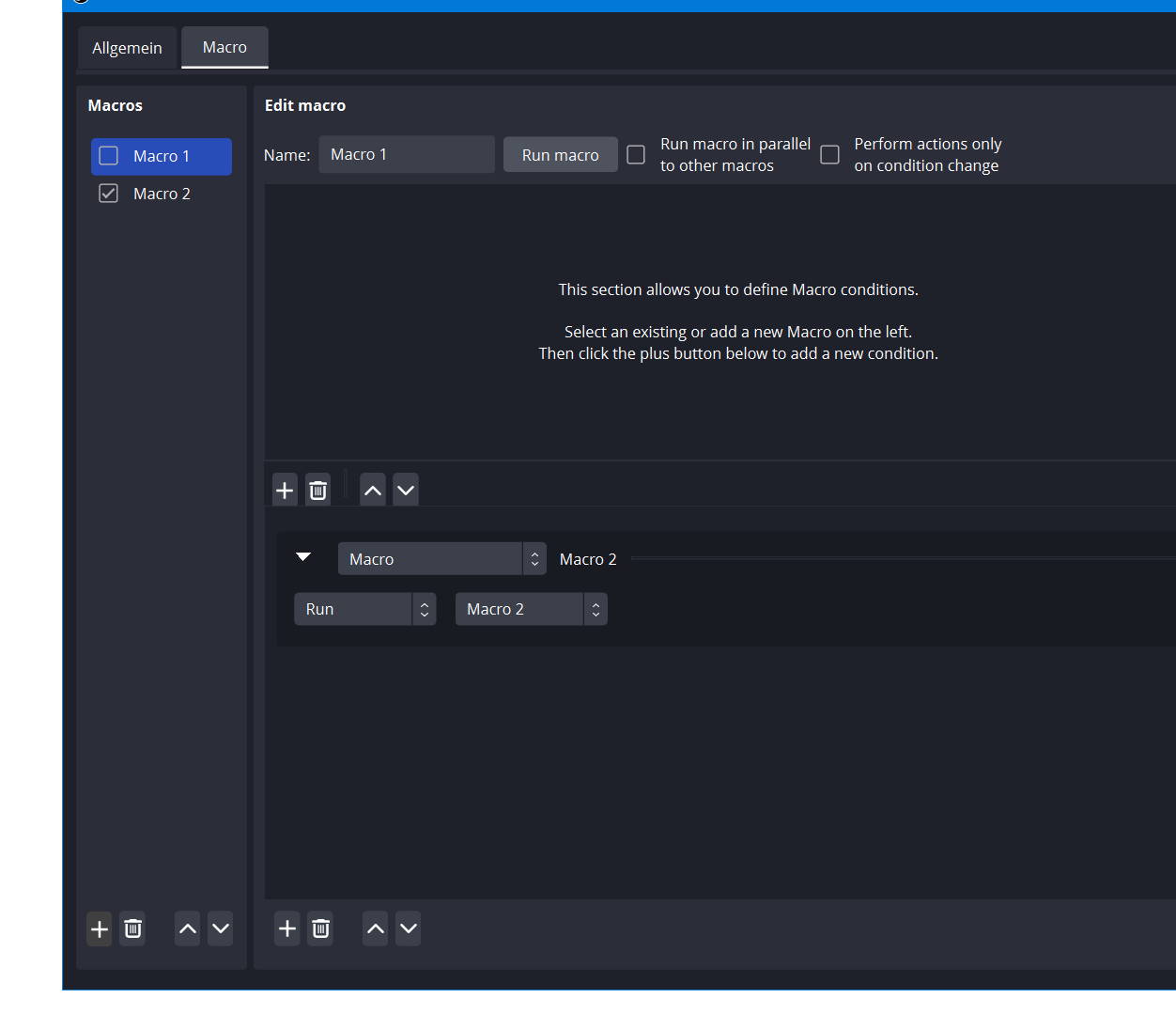Move condition up with the up arrow icon
Screen dimensions: 1176x1014
click(372, 489)
